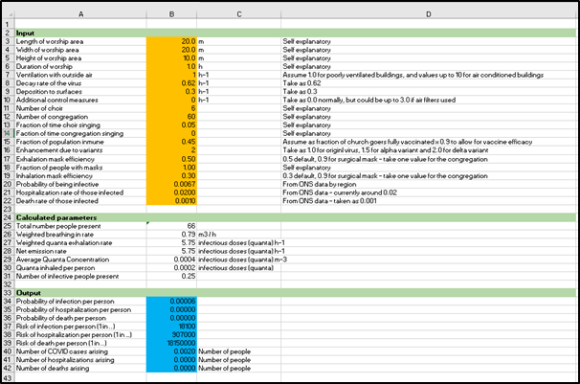Viewport: 580px width, 384px height.
Task: Click Total number people present value 66
Action: pyautogui.click(x=172, y=226)
